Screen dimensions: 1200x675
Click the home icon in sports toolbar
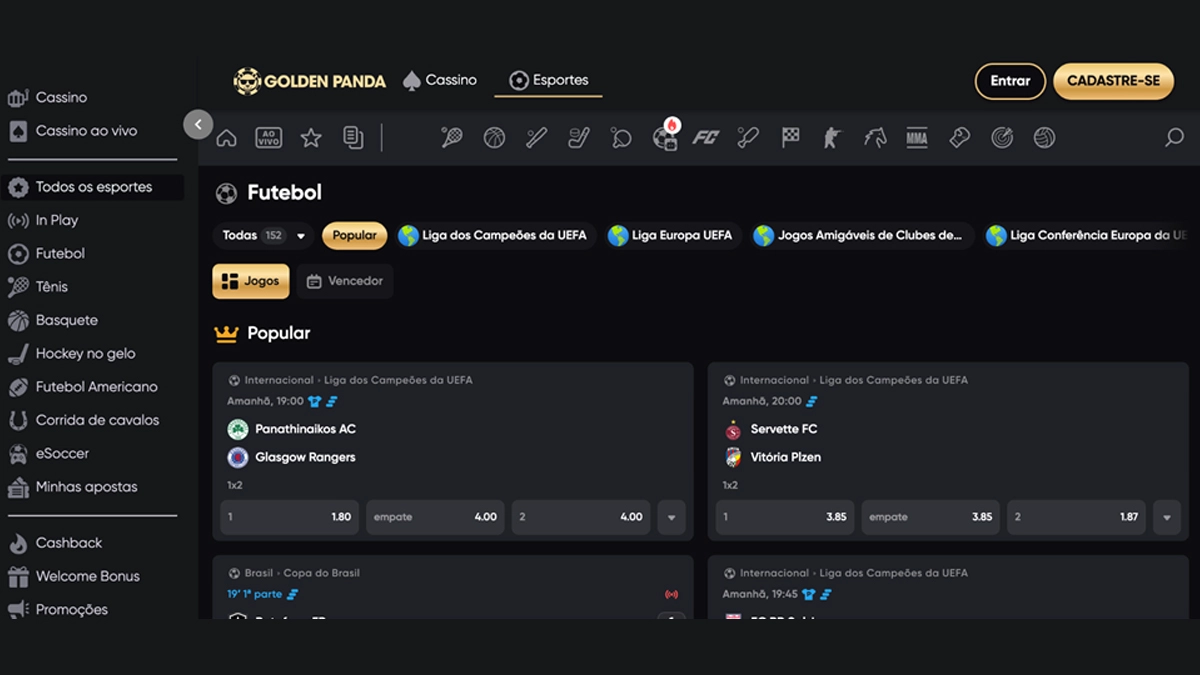(227, 138)
